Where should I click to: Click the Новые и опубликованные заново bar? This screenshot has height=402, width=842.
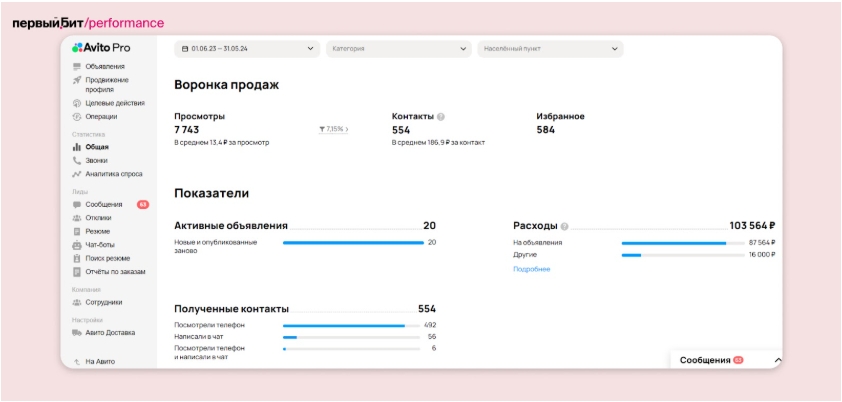click(353, 243)
